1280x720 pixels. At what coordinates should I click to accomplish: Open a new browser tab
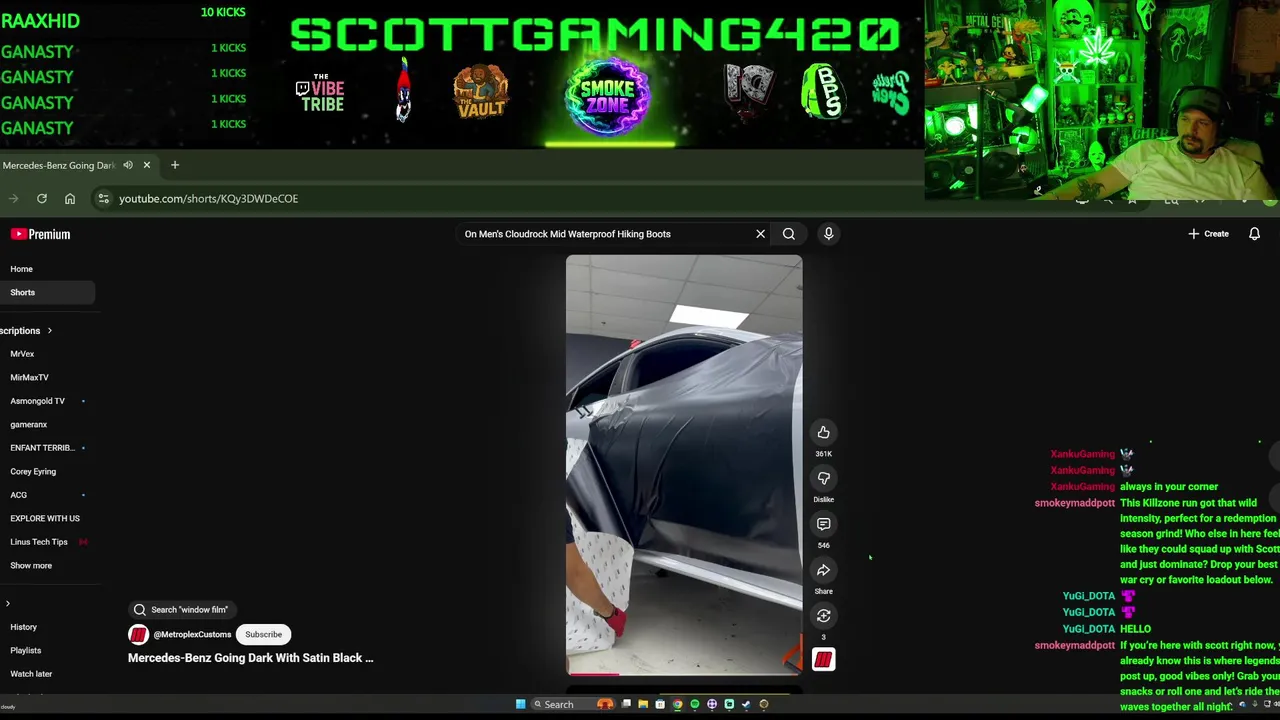click(175, 165)
